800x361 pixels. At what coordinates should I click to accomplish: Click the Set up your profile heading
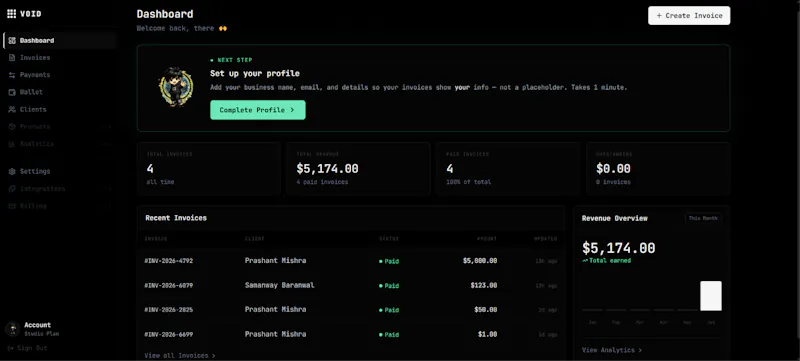(x=255, y=73)
